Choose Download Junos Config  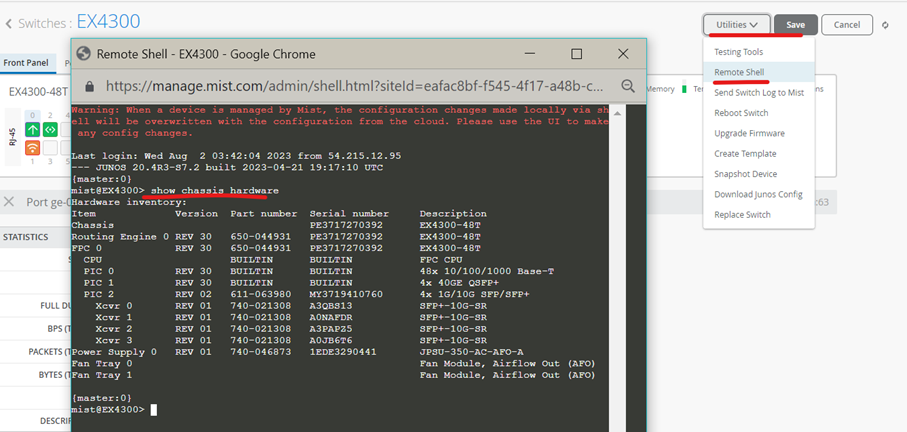click(x=758, y=194)
